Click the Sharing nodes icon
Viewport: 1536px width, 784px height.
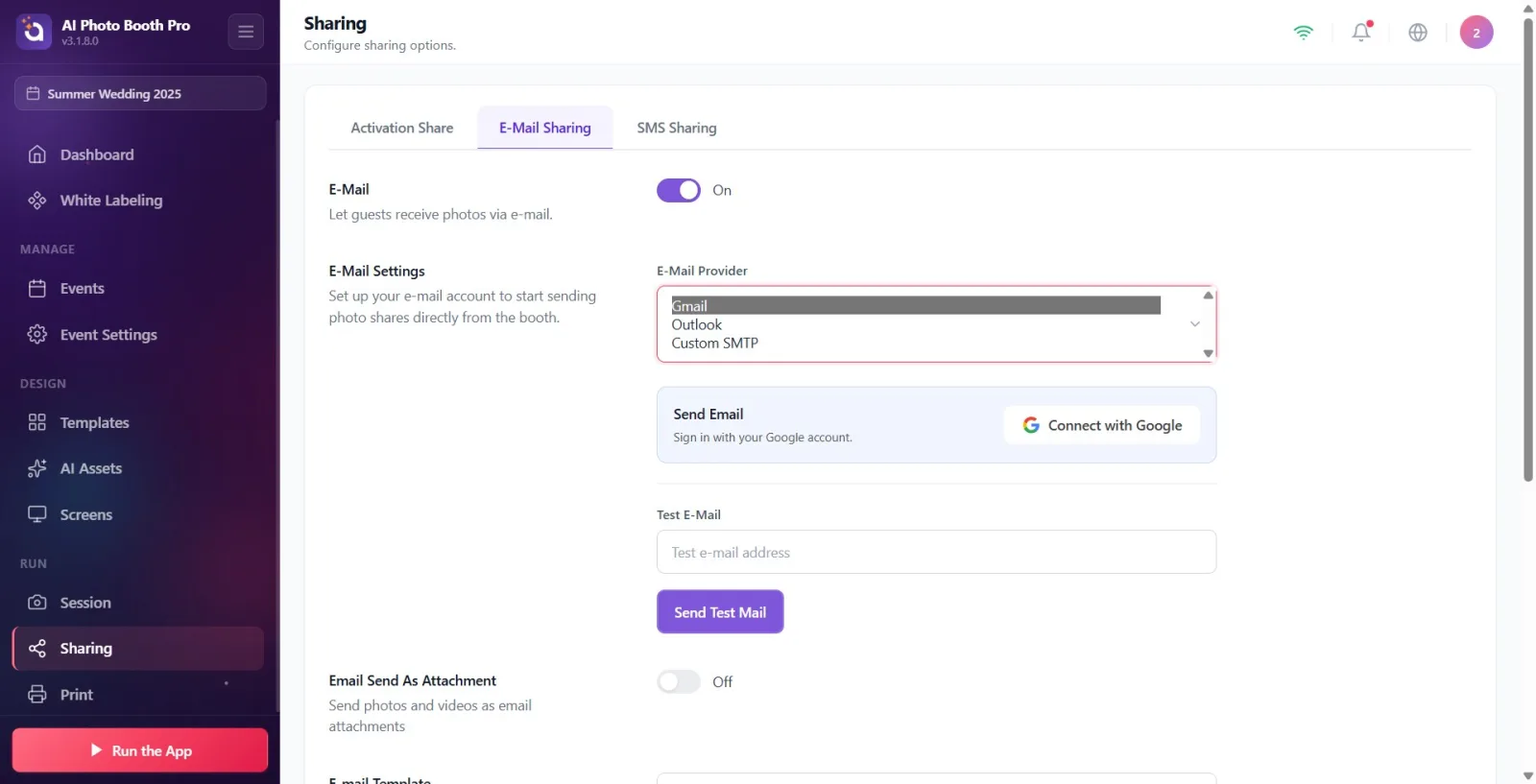point(37,649)
